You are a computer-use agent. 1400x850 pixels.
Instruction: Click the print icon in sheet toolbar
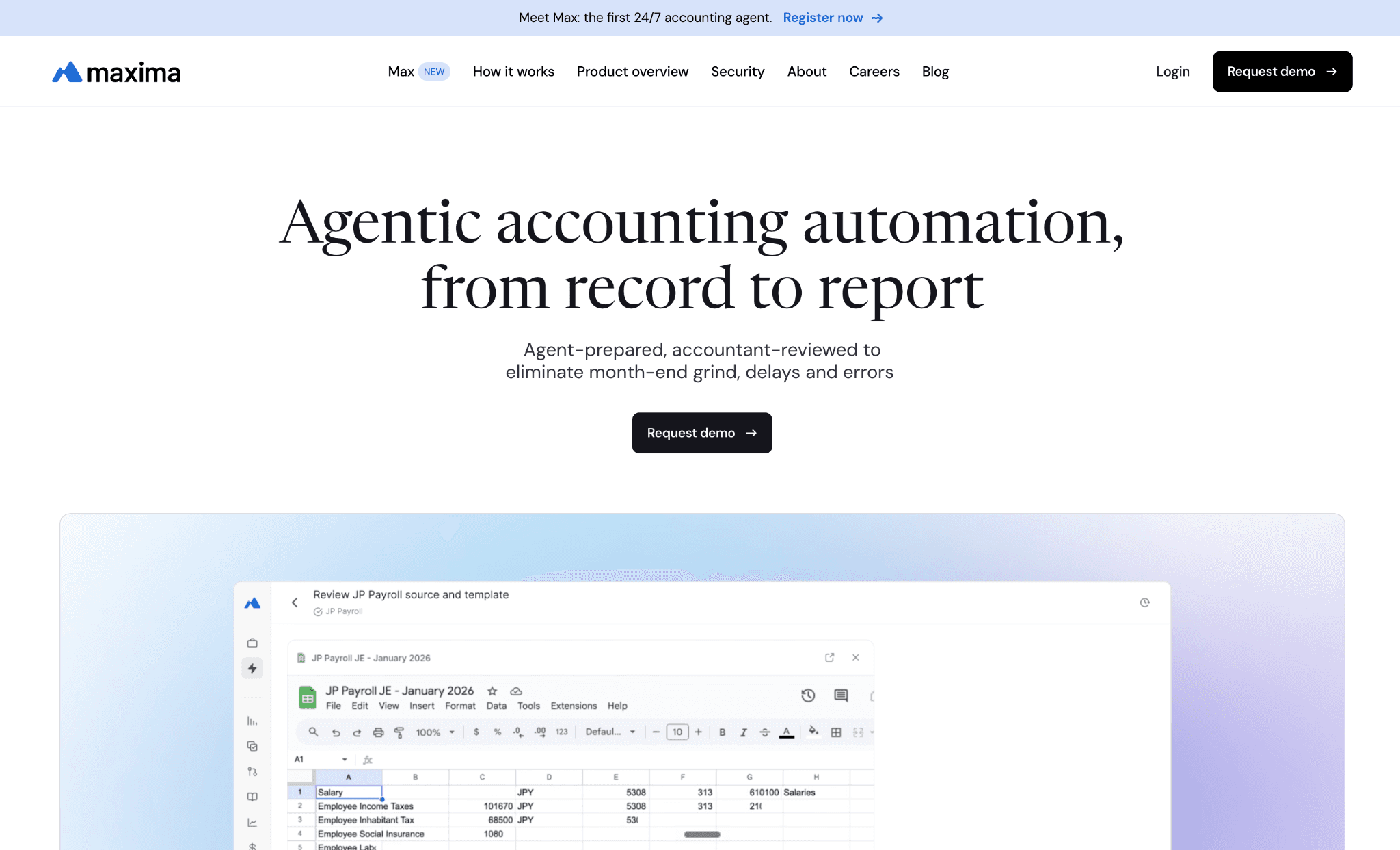point(378,732)
